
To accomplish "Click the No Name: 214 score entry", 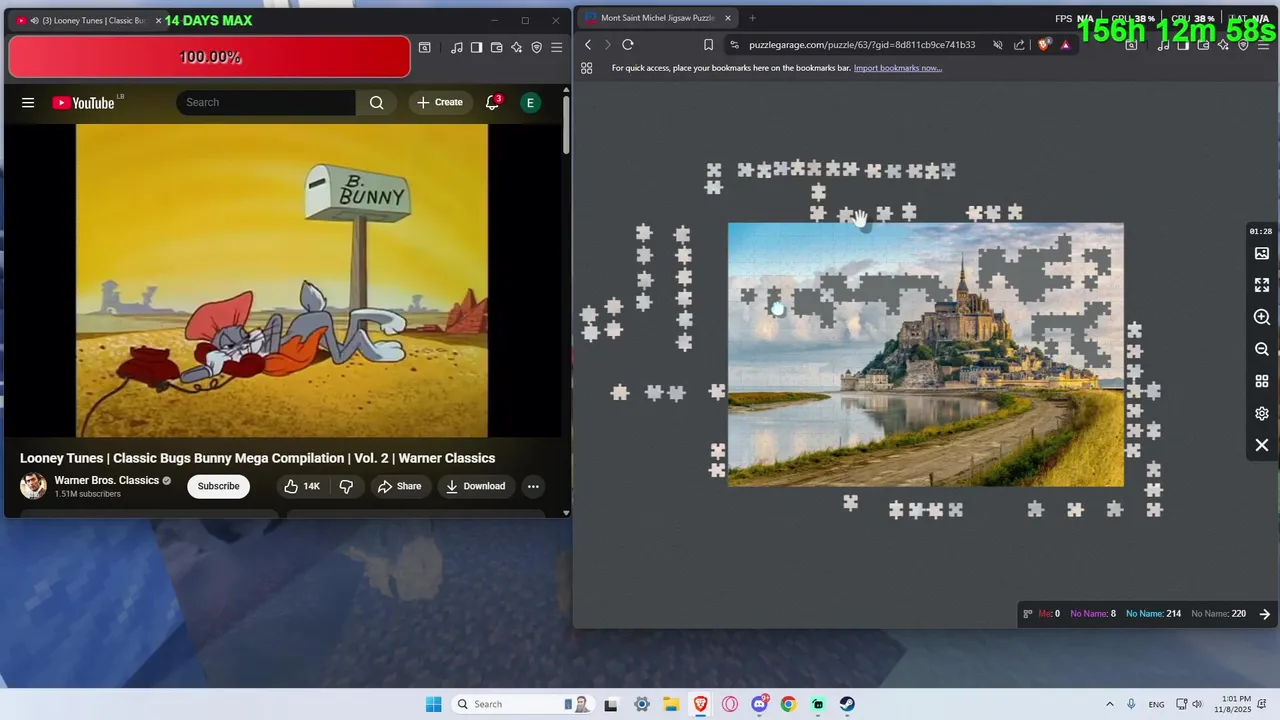I will pos(1153,614).
